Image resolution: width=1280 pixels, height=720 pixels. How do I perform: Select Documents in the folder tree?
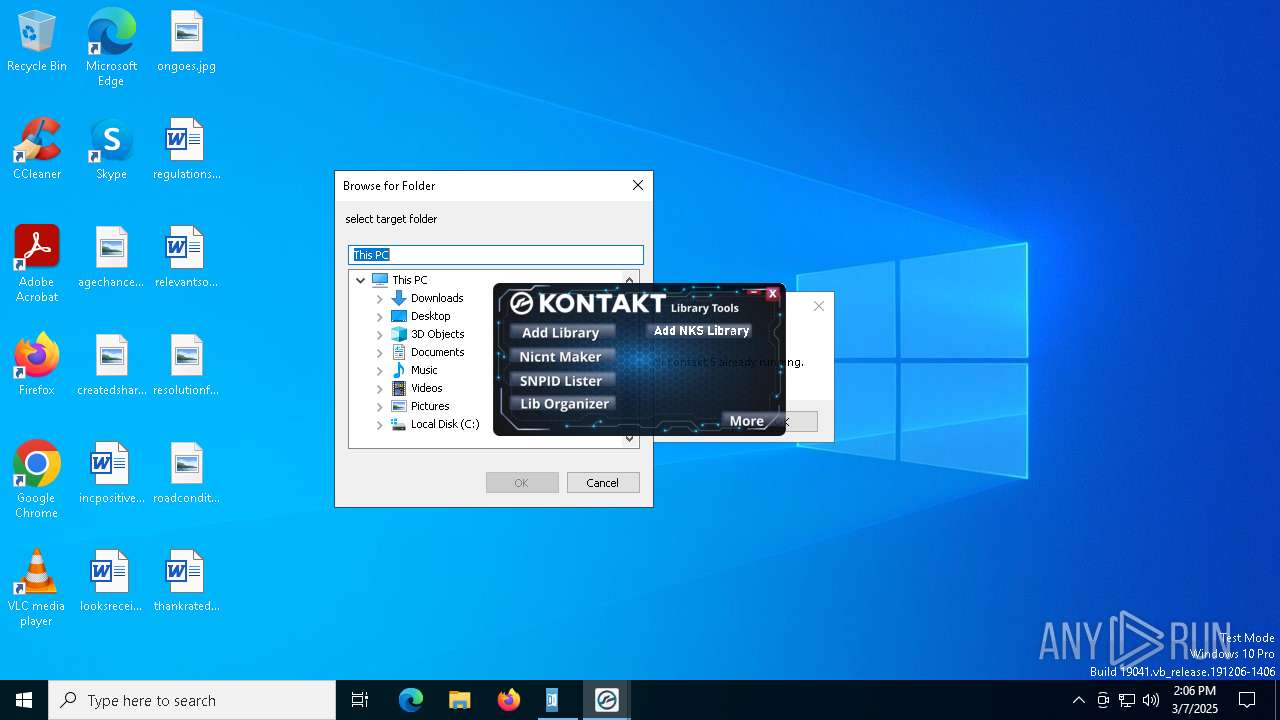coord(437,352)
